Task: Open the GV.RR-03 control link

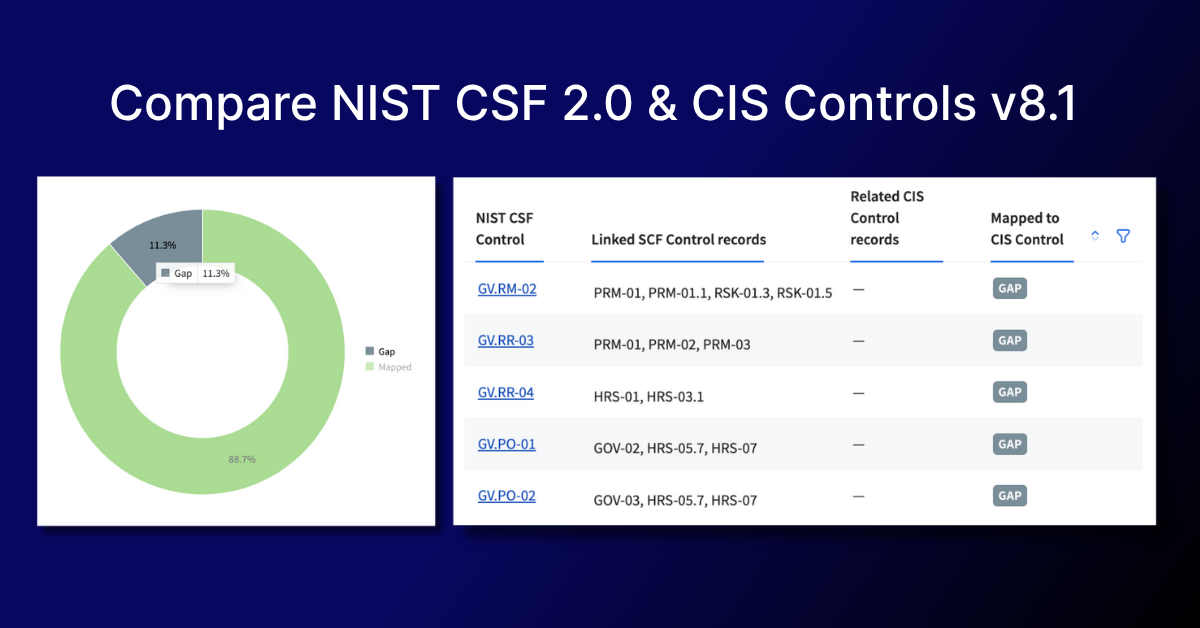Action: click(505, 341)
